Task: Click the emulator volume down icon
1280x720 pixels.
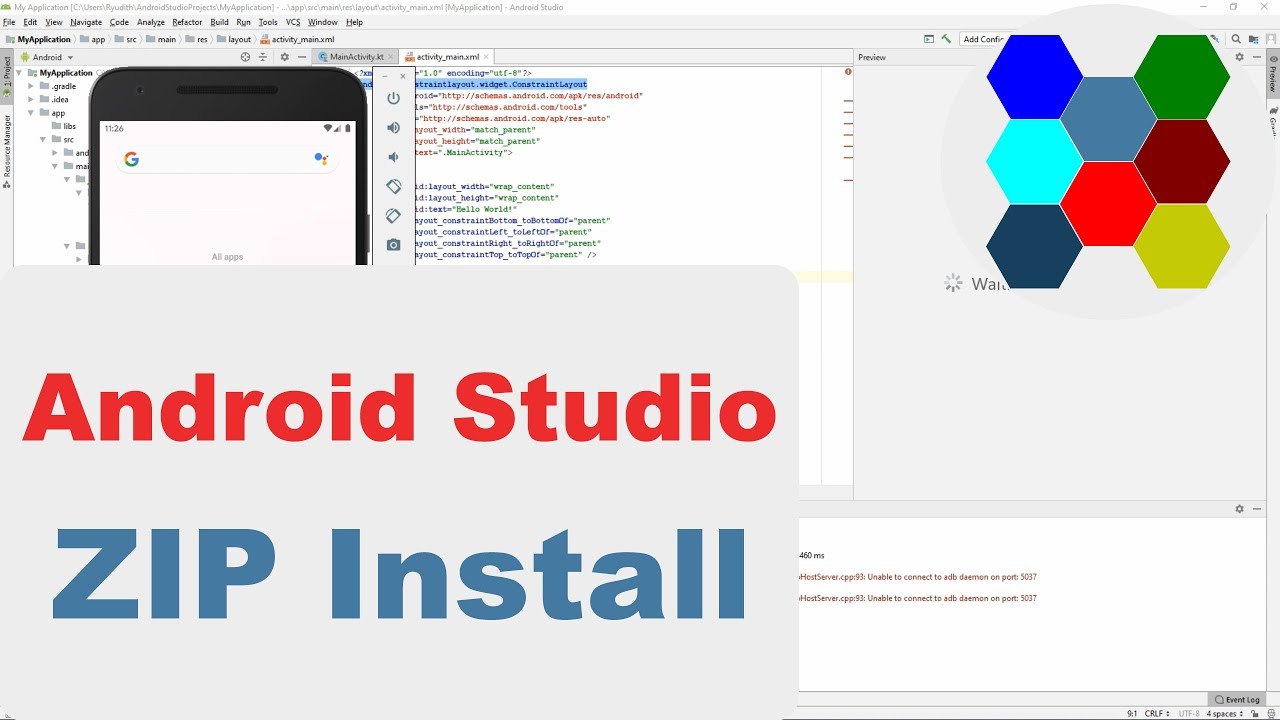Action: point(393,157)
